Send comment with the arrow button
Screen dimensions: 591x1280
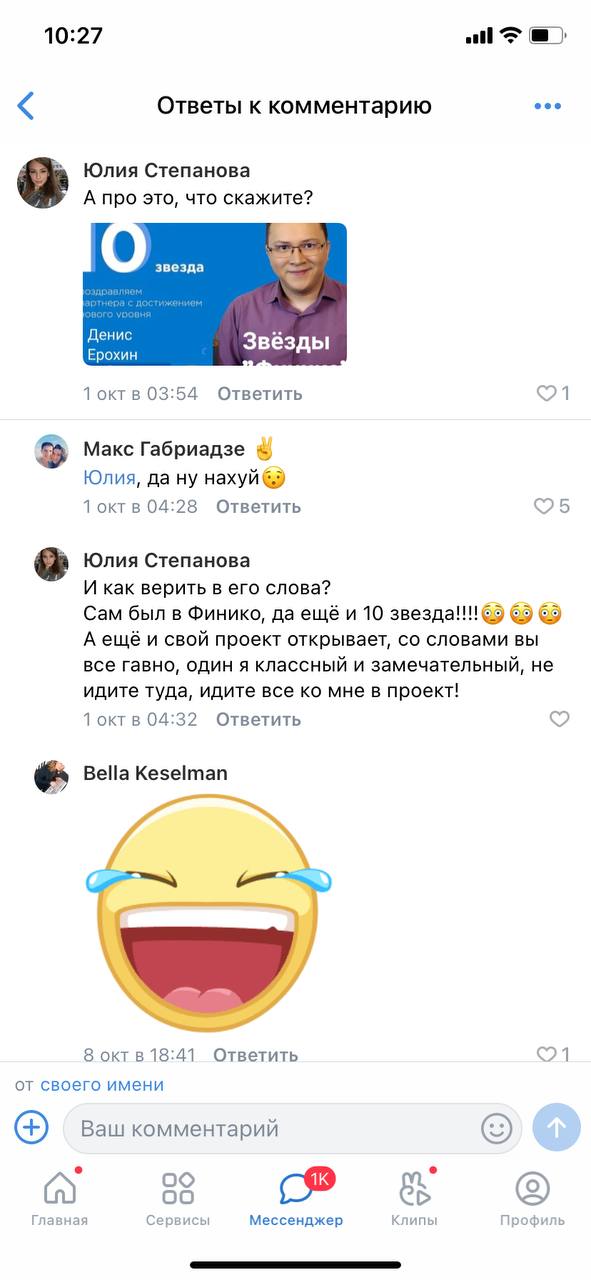(556, 1128)
